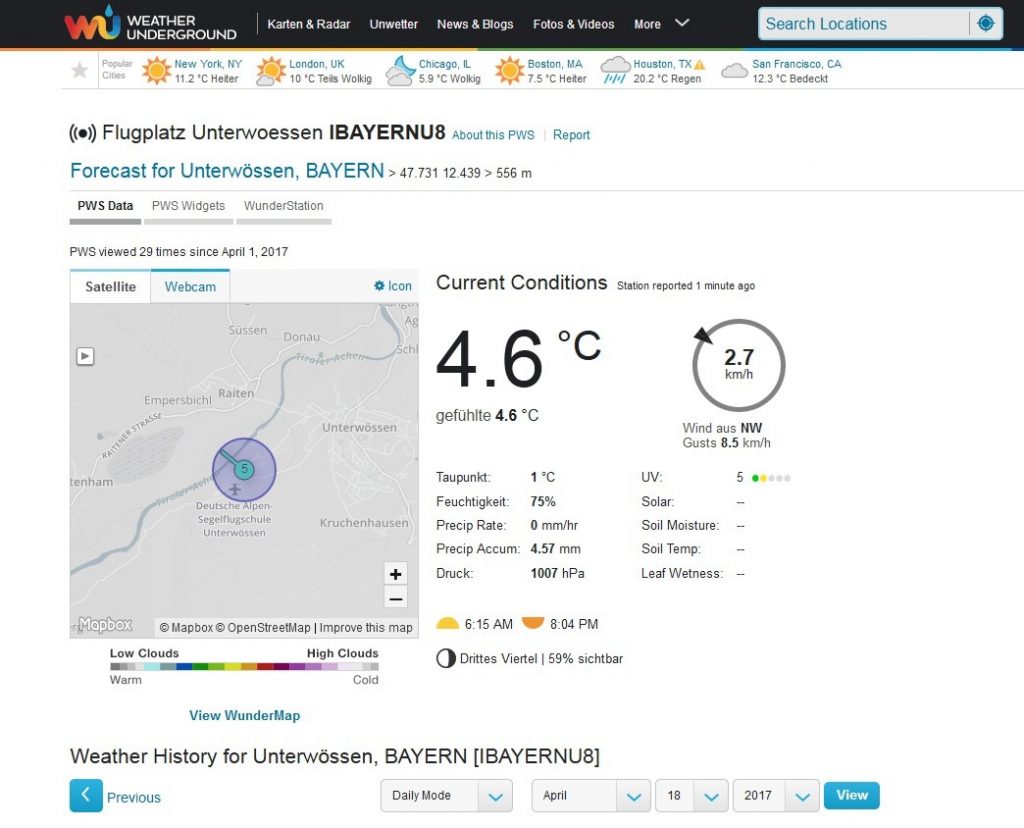Expand the More navigation menu
Screen dimensions: 1024x828
tap(661, 24)
